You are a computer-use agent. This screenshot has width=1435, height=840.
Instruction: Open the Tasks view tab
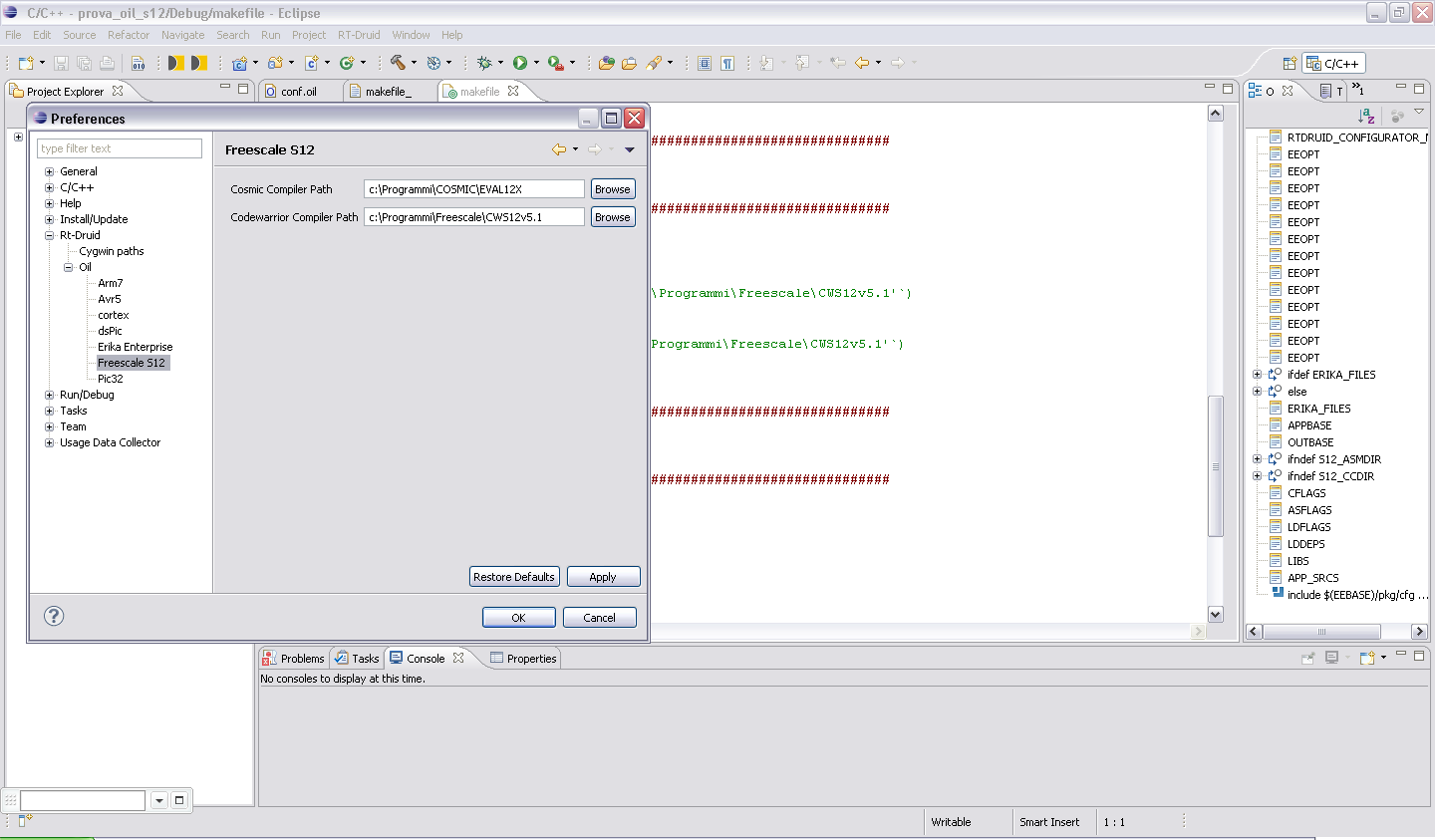[x=357, y=659]
